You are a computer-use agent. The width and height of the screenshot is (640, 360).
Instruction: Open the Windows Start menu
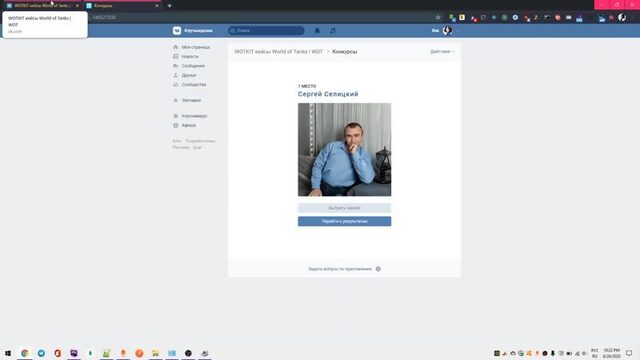click(x=8, y=353)
